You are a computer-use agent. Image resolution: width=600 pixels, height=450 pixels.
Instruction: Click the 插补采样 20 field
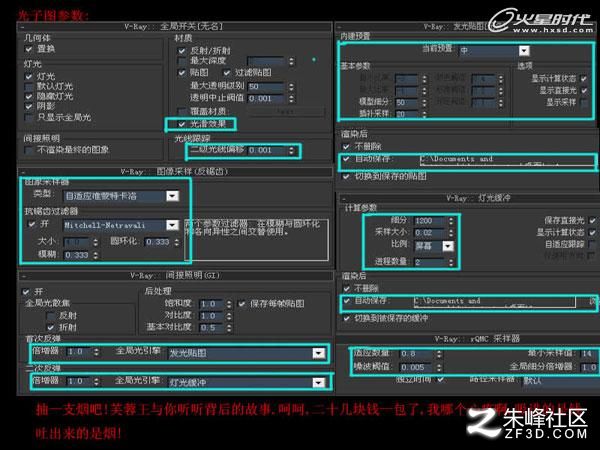406,114
